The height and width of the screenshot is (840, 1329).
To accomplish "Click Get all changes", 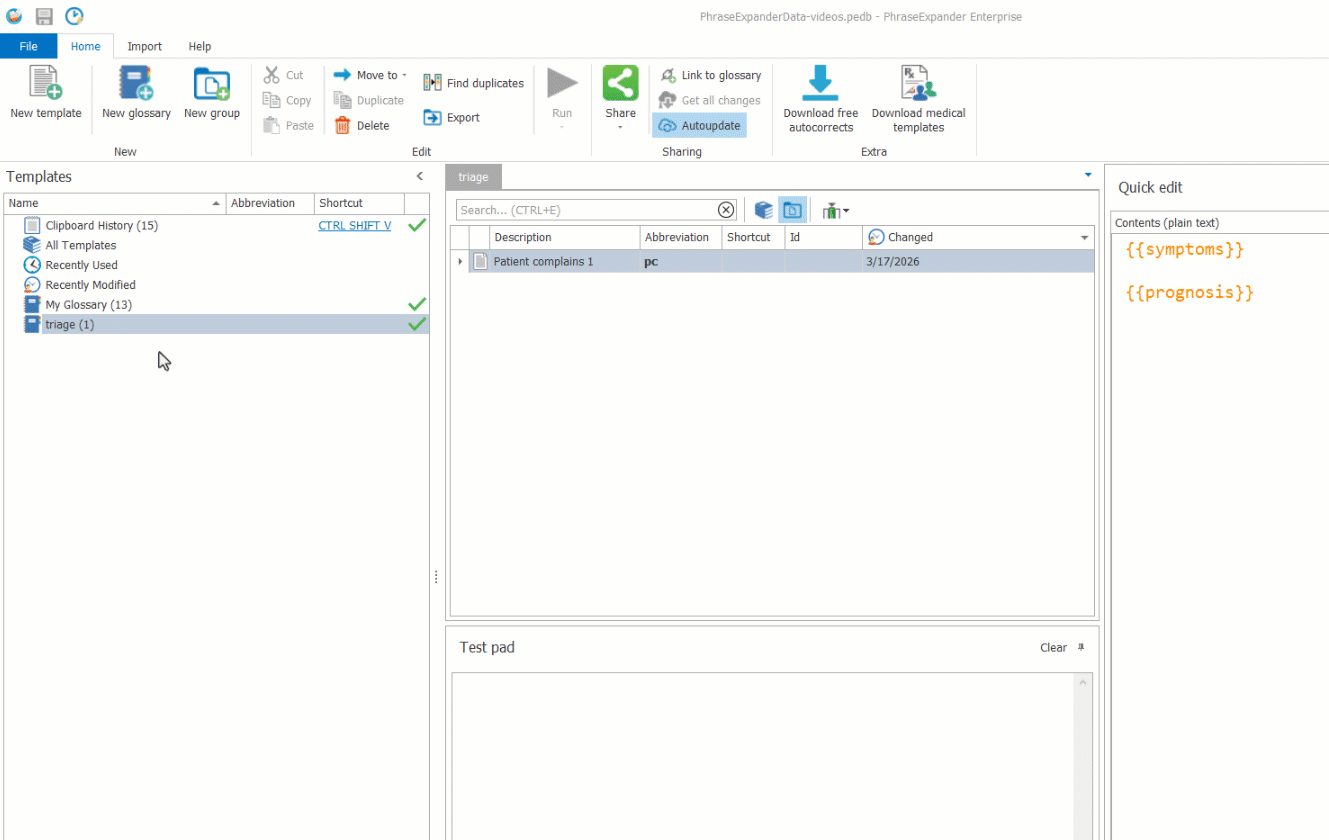I will coord(710,100).
